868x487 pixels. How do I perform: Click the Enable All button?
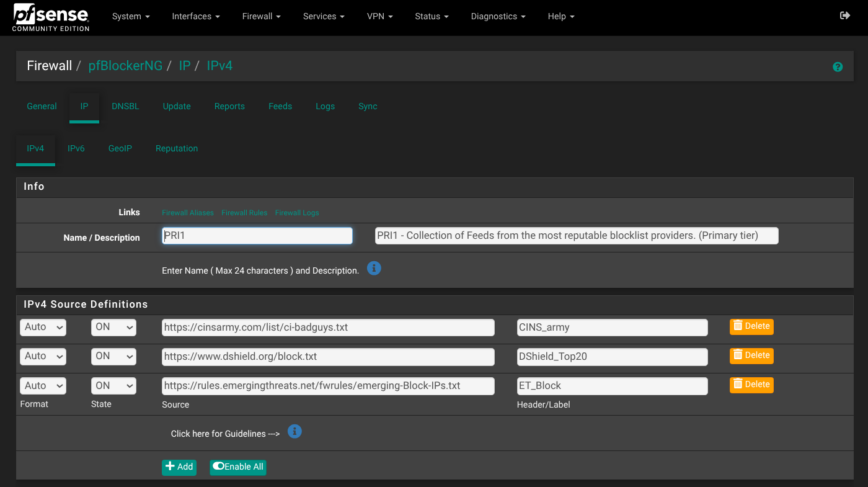(x=238, y=467)
